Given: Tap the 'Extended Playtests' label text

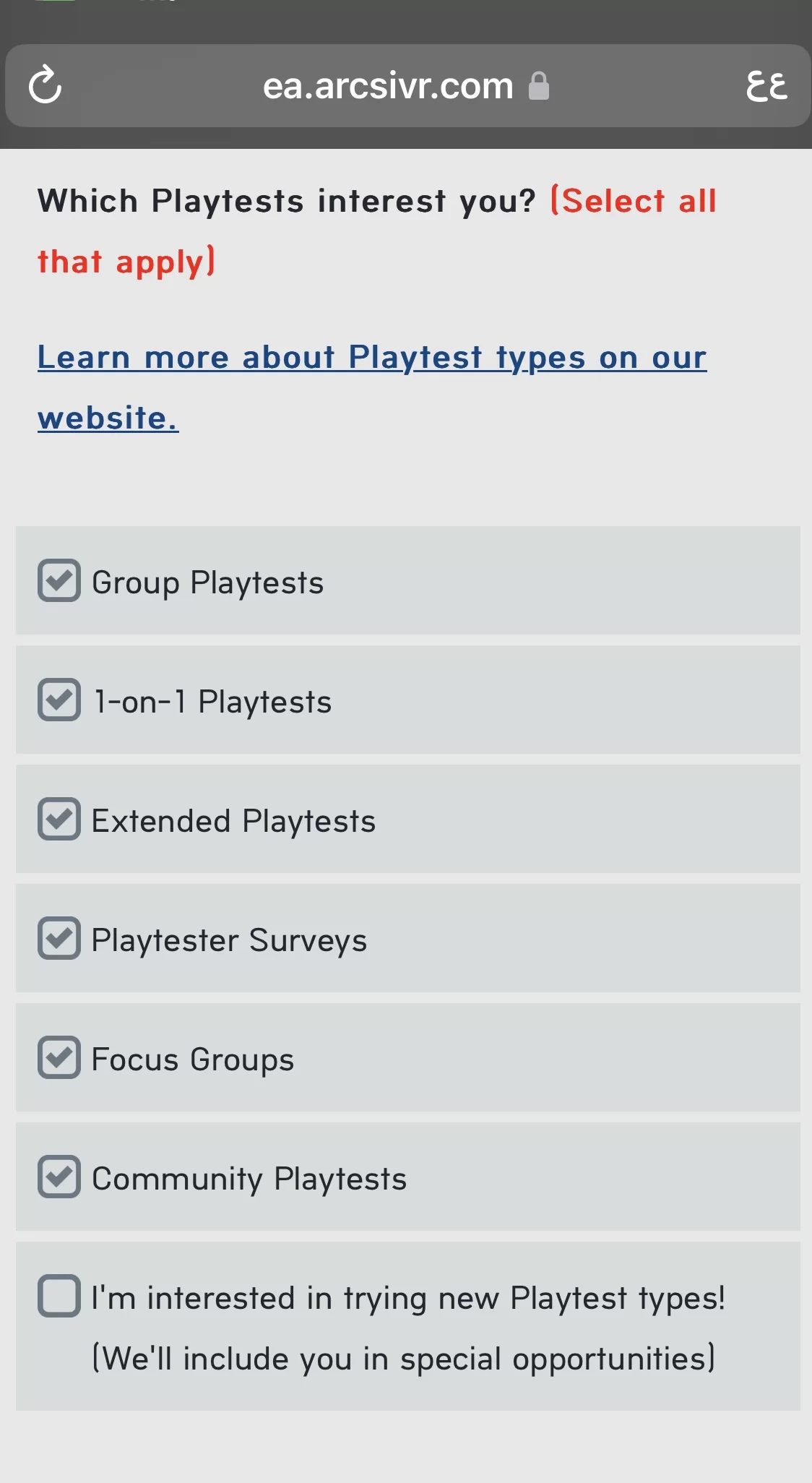Looking at the screenshot, I should point(233,821).
